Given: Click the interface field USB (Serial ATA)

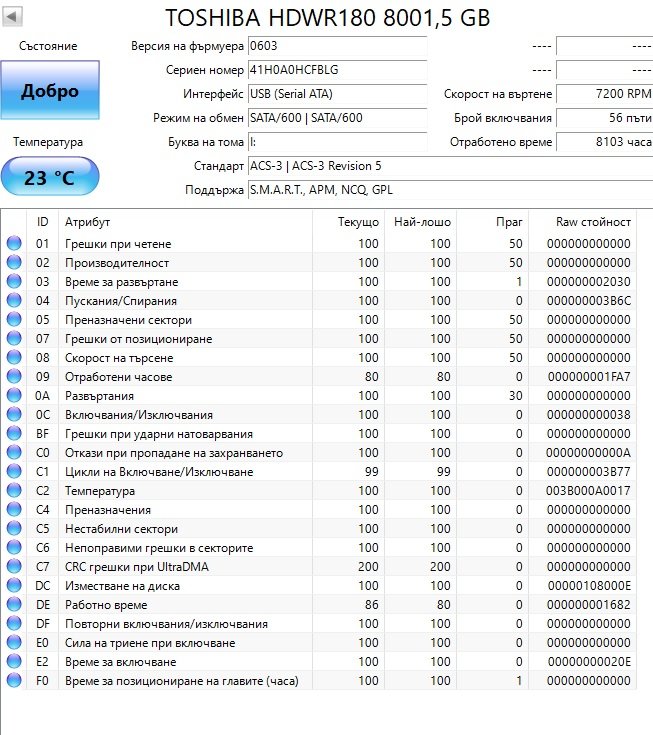Looking at the screenshot, I should [336, 94].
